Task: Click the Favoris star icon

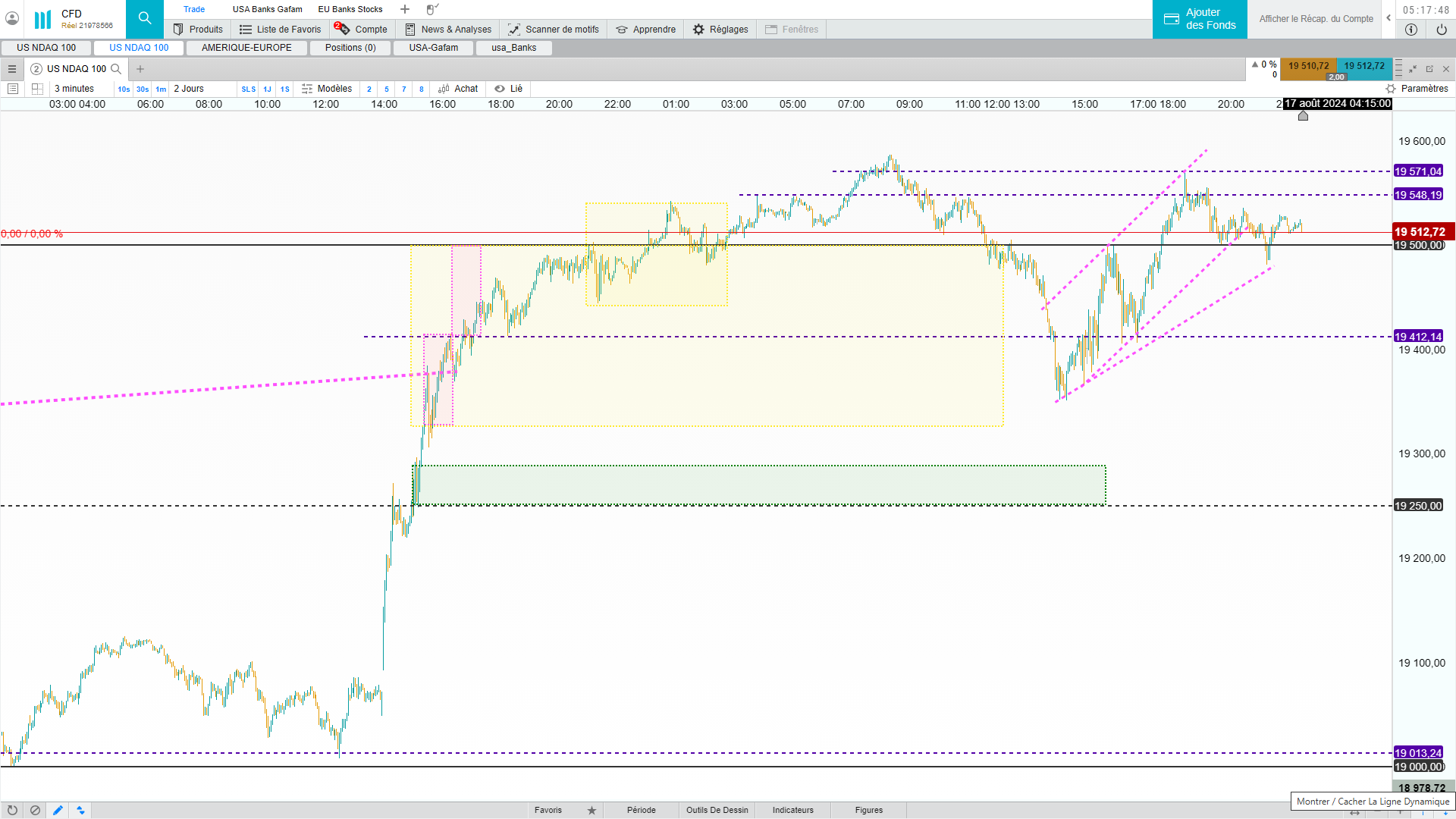Action: click(591, 810)
